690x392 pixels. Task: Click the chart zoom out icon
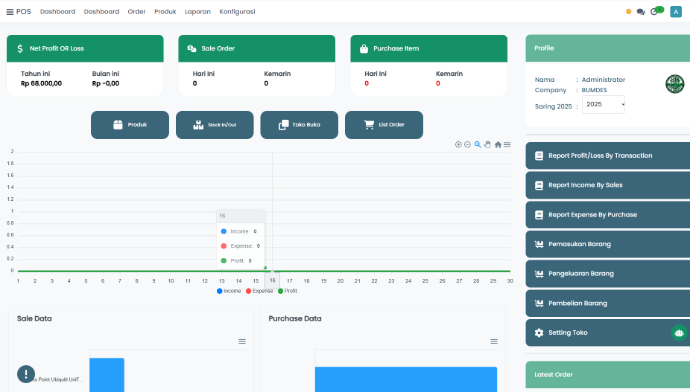[x=467, y=144]
